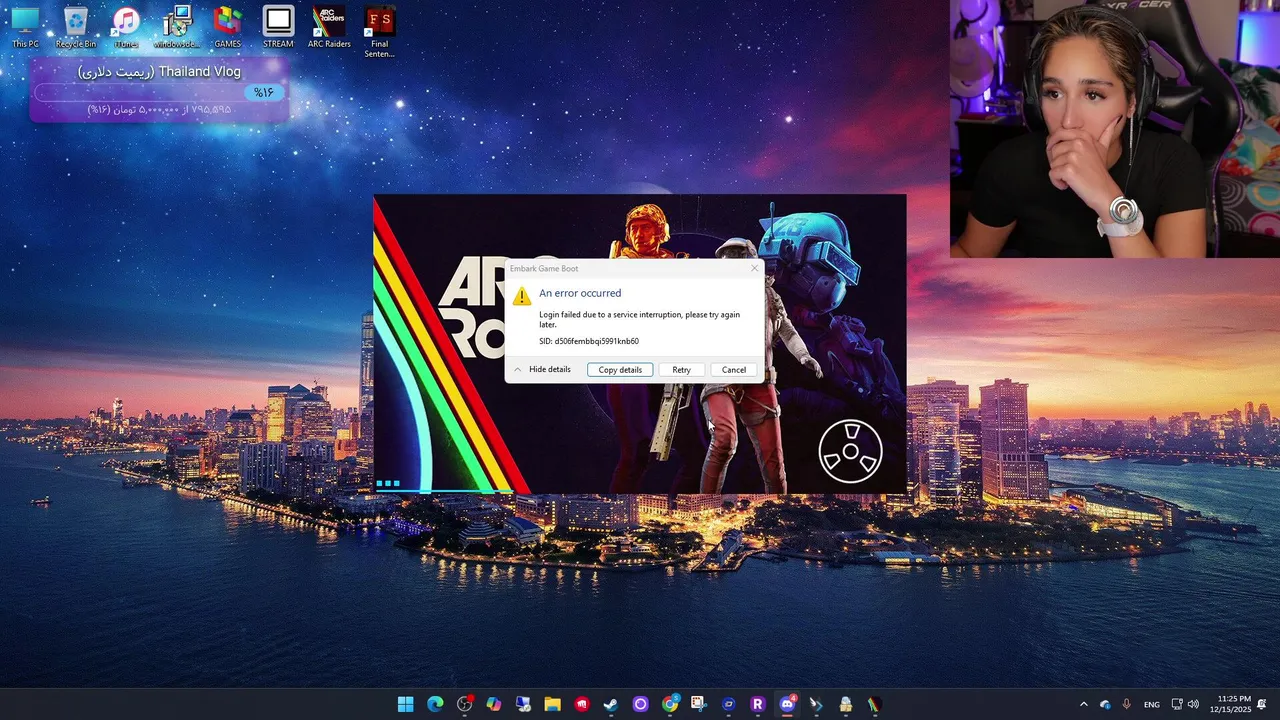Viewport: 1280px width, 720px height.
Task: Click the network tray icon
Action: pos(1177,704)
